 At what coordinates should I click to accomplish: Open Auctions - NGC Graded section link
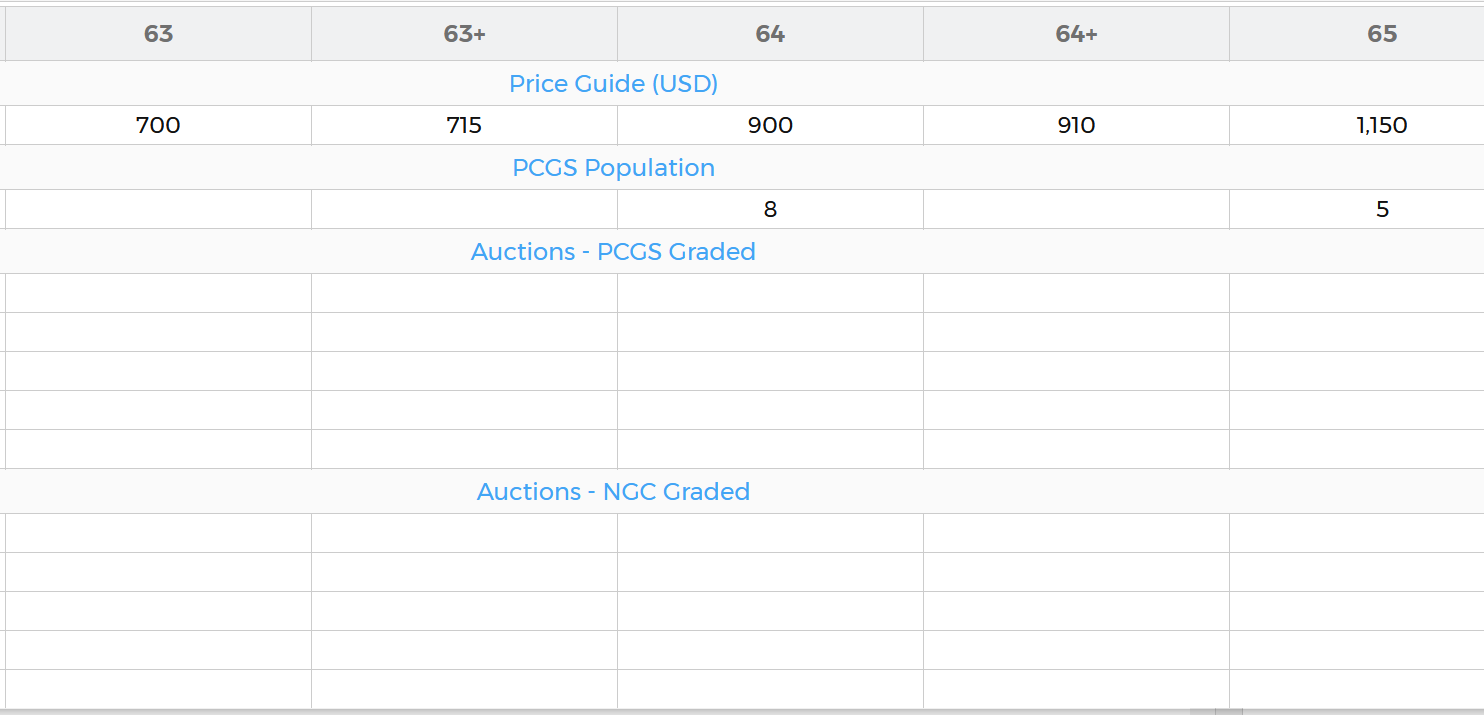613,492
